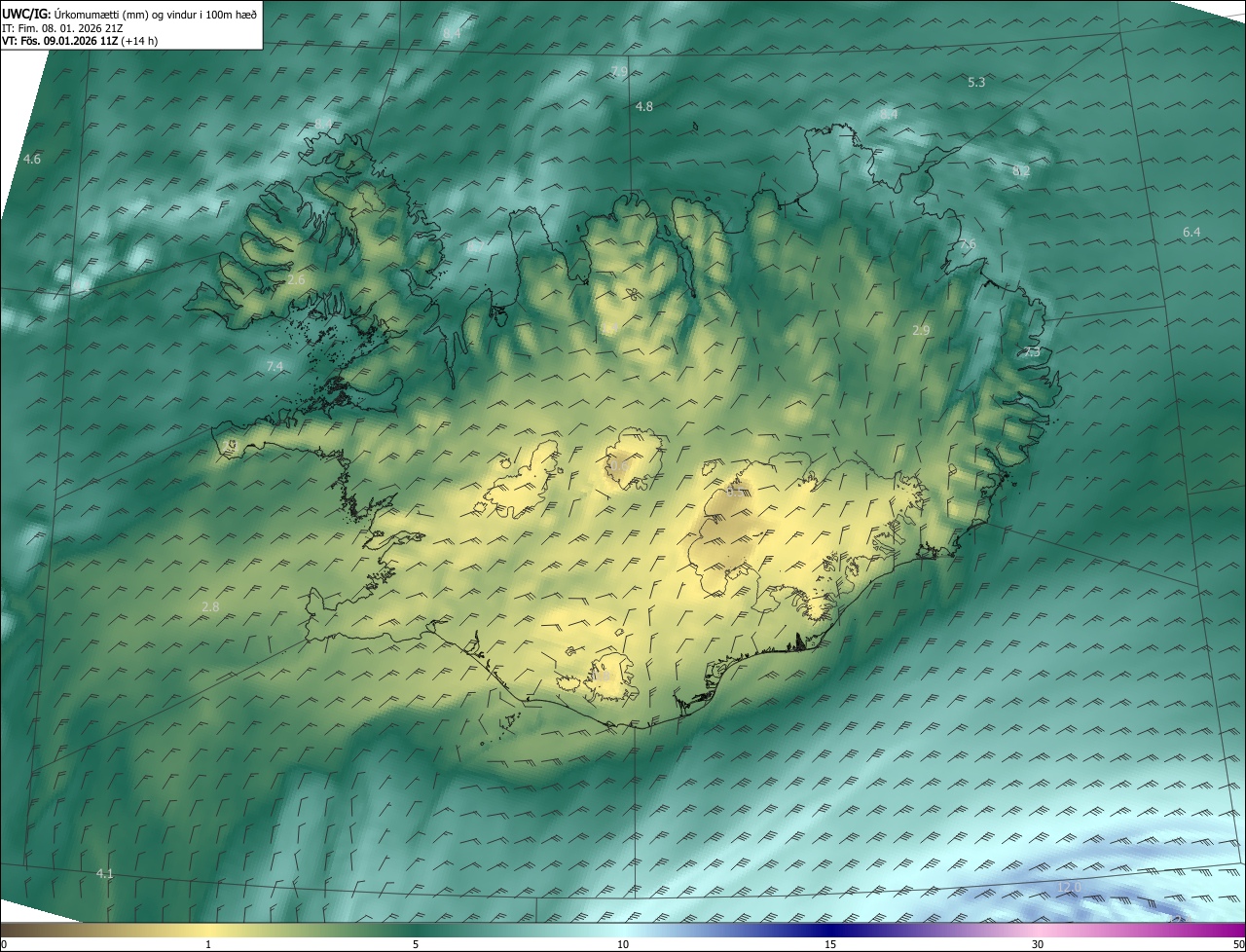Screen dimensions: 1246x952
Task: Click the '4.8' value label on the map
Action: click(x=644, y=106)
